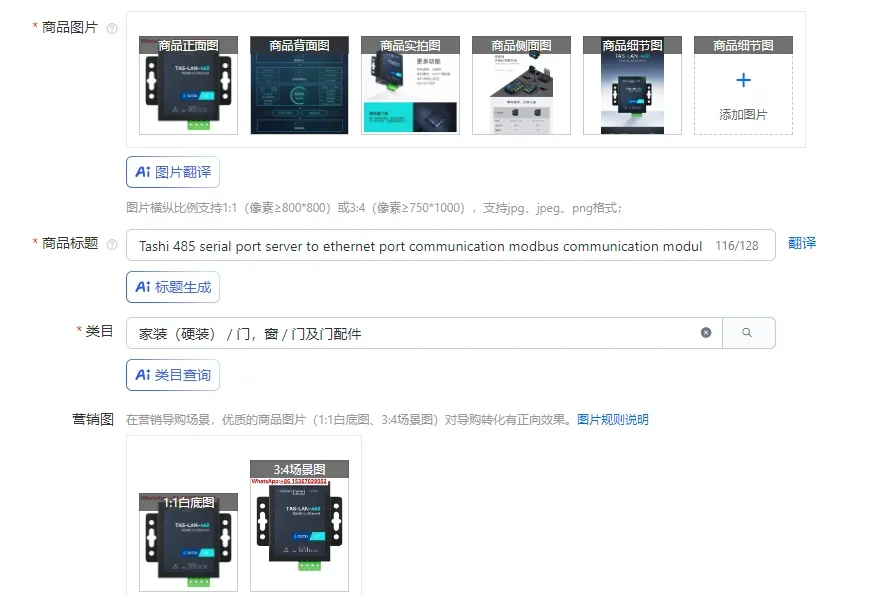Click the AI 标题生成 button
This screenshot has height=597, width=886.
[x=173, y=287]
